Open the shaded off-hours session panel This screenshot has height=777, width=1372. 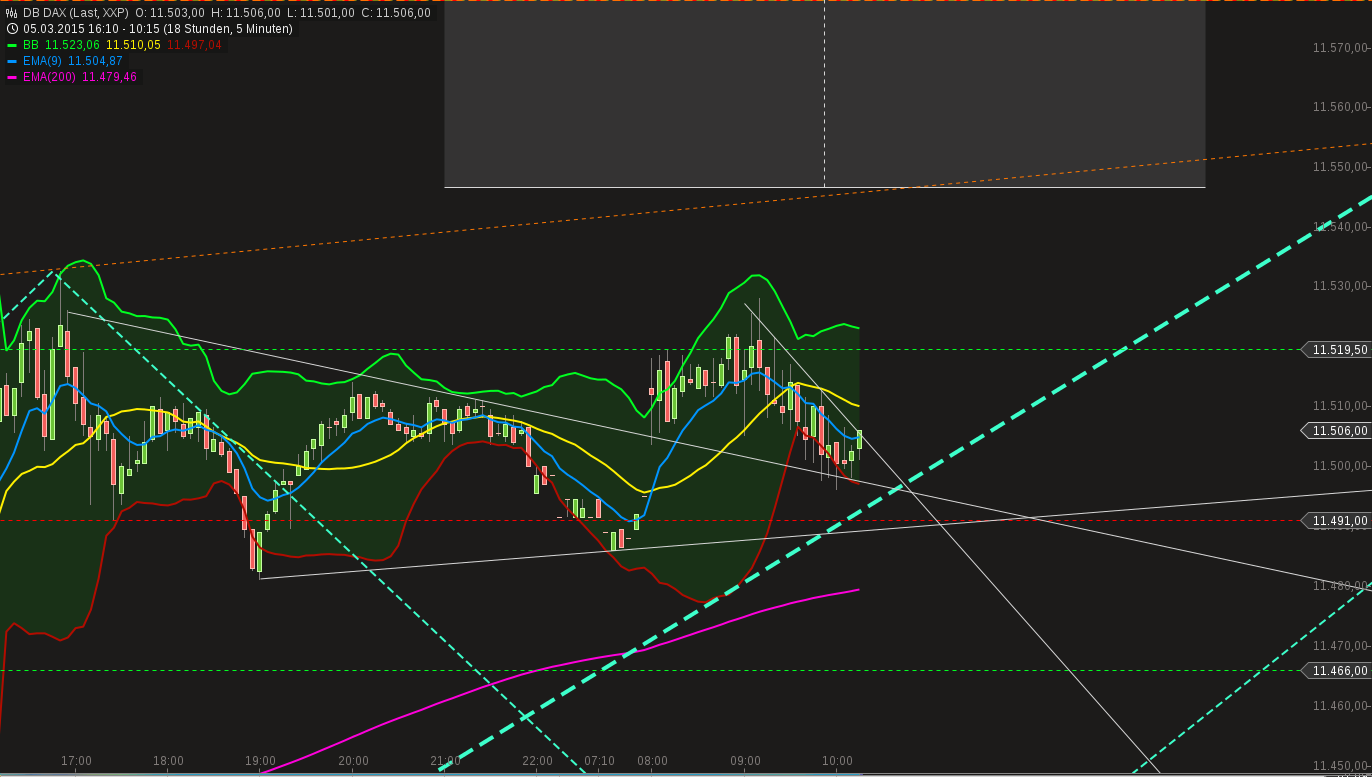(x=824, y=97)
